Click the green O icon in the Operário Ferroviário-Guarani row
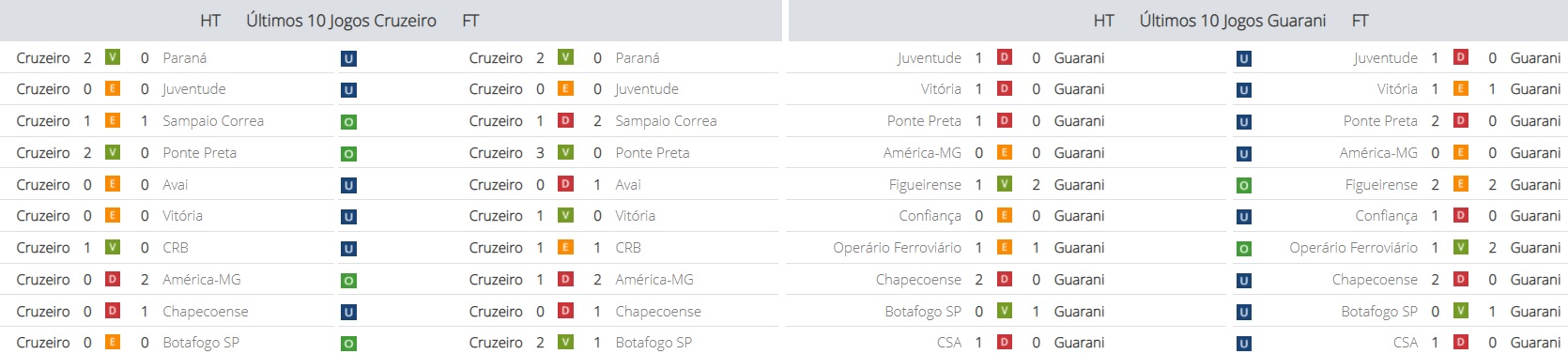 click(x=1244, y=249)
